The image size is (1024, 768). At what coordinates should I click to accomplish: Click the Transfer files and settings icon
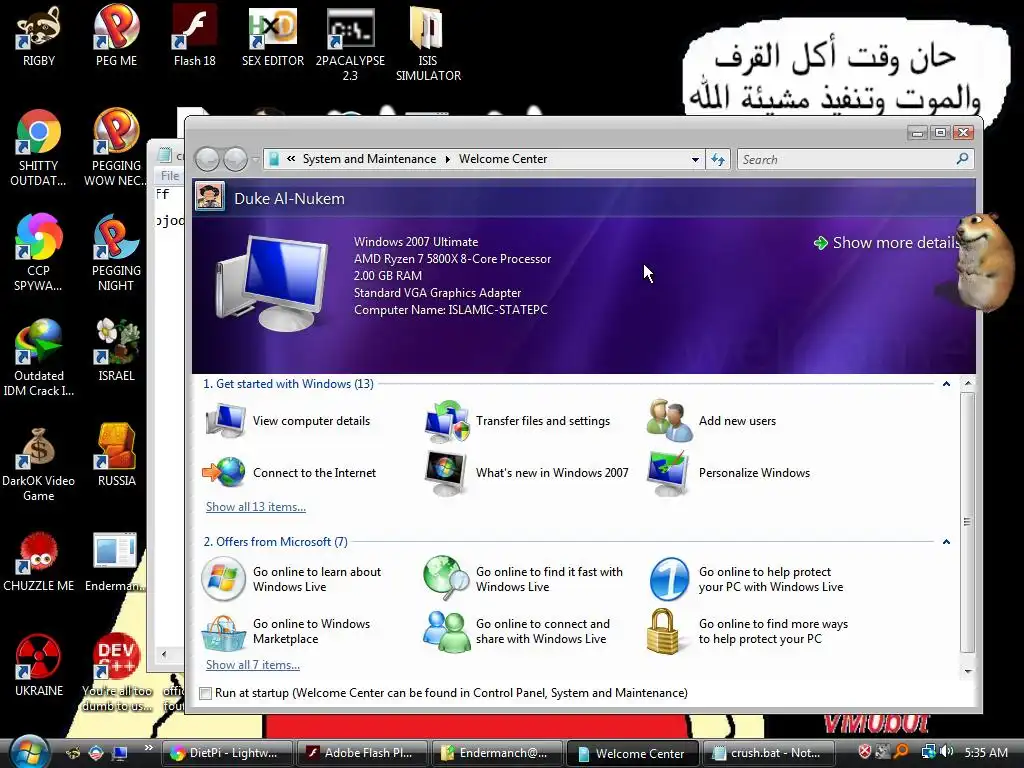click(x=447, y=421)
